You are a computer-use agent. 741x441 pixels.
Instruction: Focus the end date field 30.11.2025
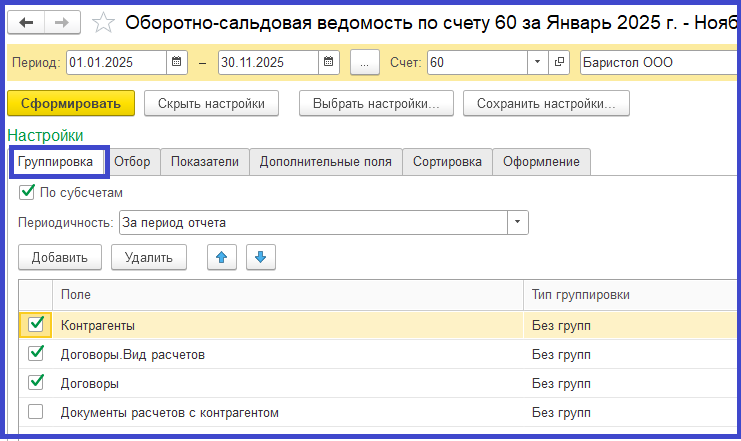click(x=268, y=62)
